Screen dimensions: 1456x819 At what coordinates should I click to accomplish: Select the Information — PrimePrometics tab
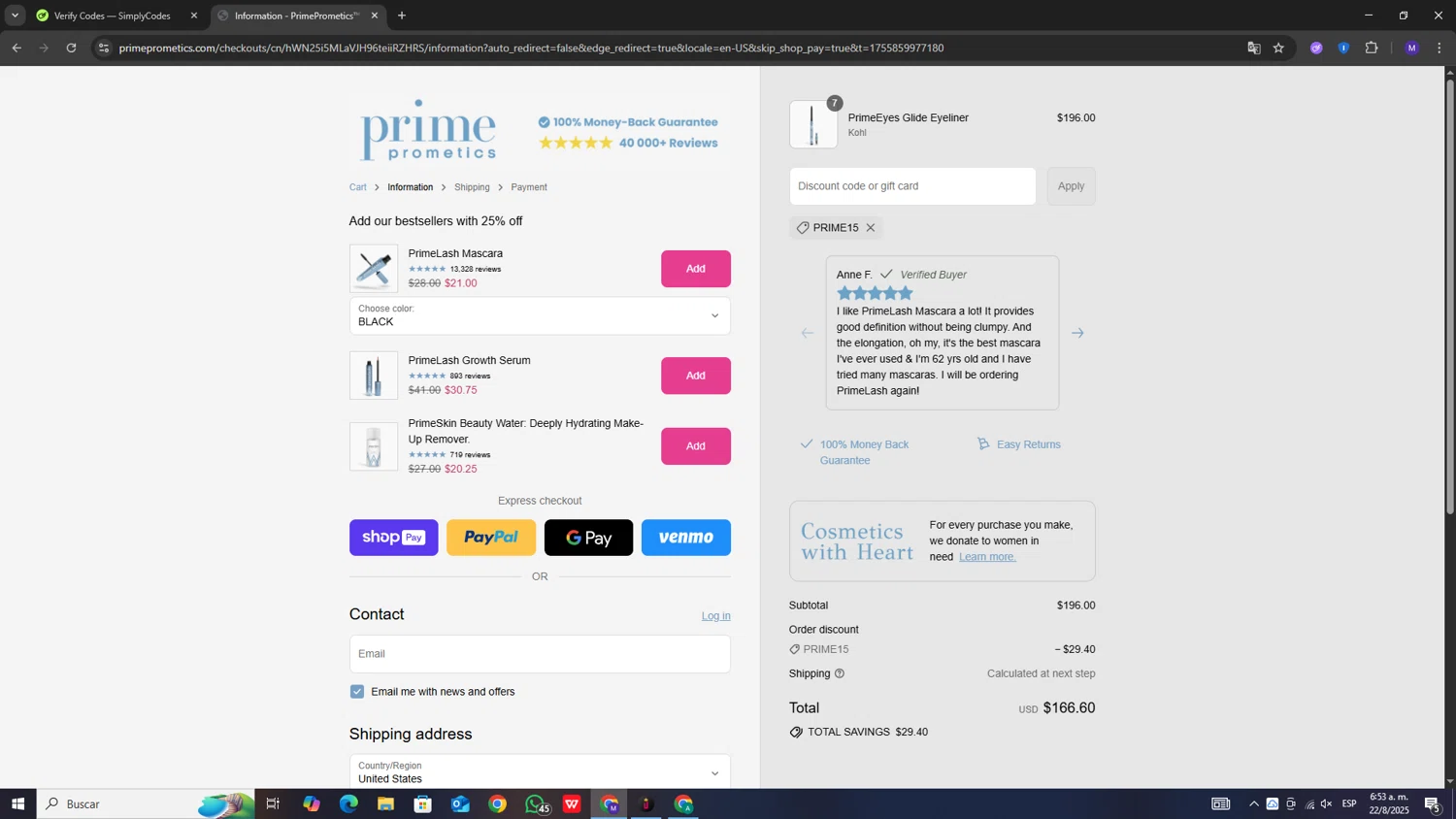click(x=297, y=16)
